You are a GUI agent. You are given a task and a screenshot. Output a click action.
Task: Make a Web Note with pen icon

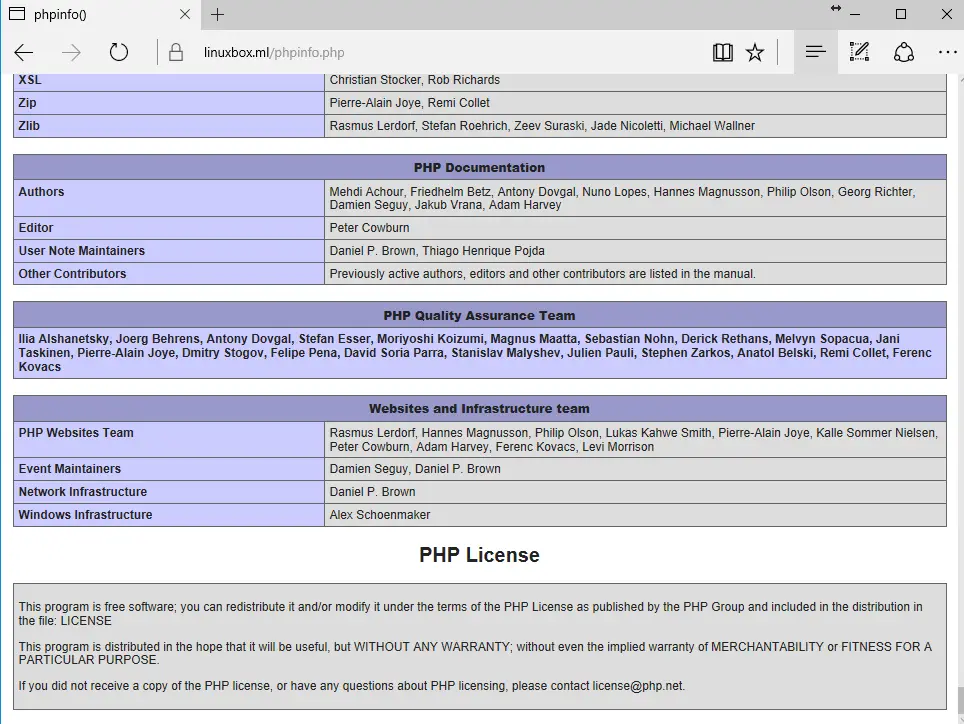tap(859, 52)
